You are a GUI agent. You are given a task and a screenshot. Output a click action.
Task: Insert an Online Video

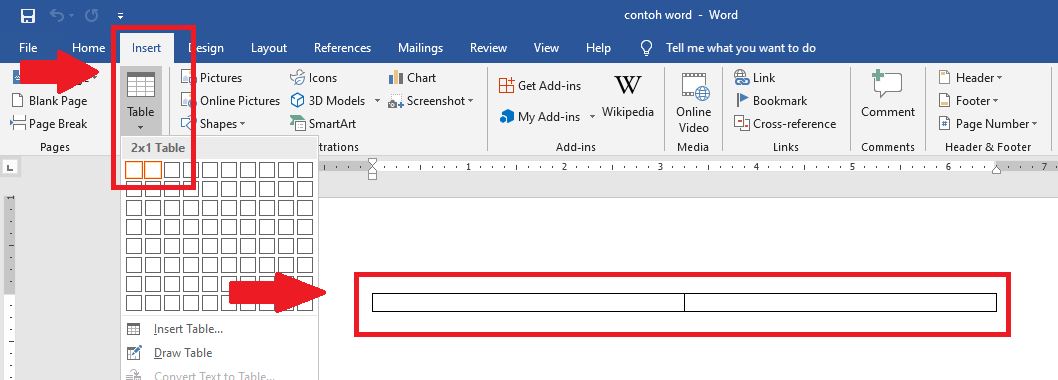tap(694, 103)
